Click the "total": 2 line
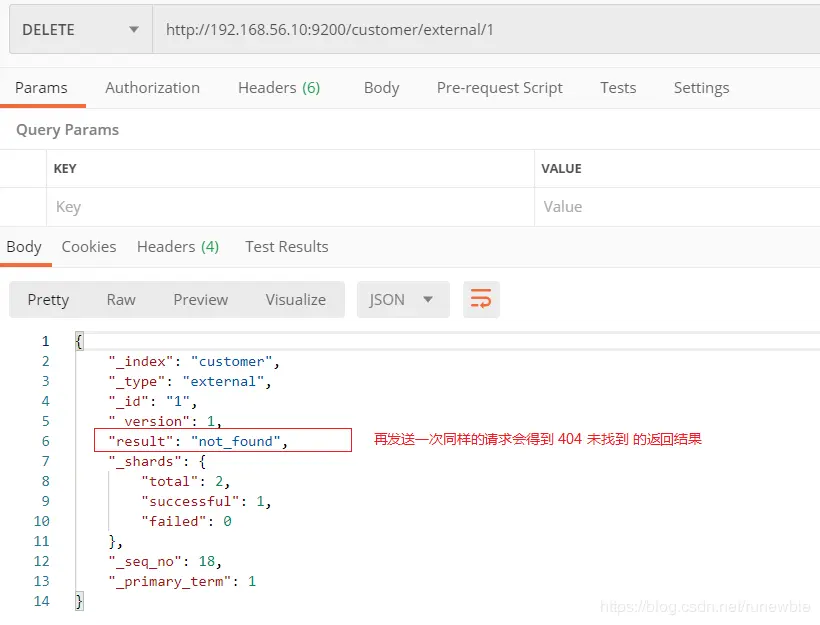 point(186,481)
